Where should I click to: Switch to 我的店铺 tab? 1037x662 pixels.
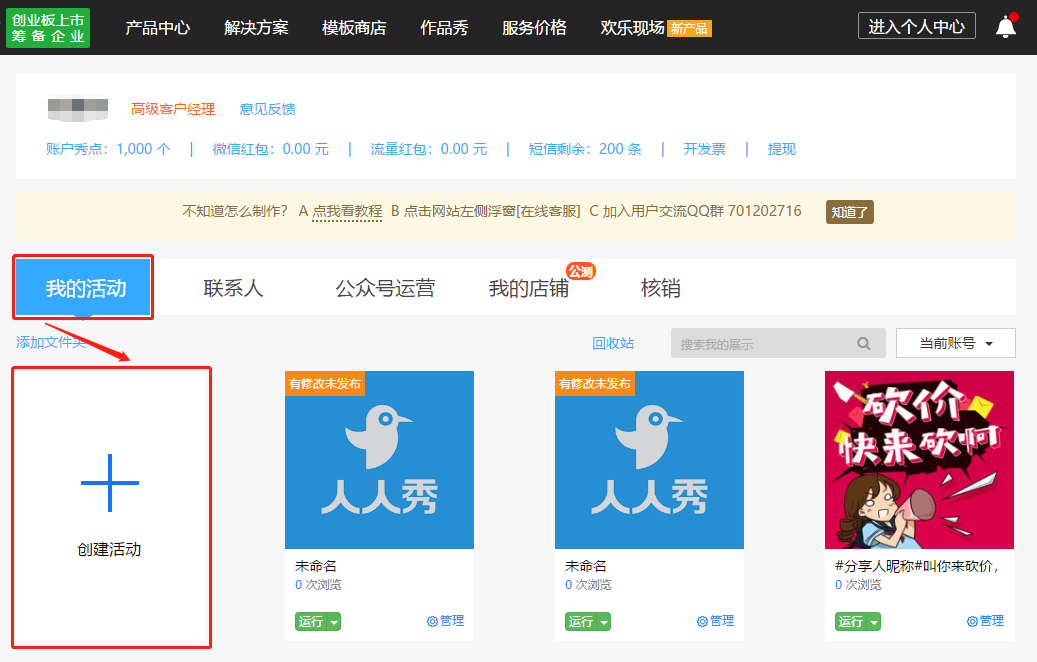click(x=529, y=288)
